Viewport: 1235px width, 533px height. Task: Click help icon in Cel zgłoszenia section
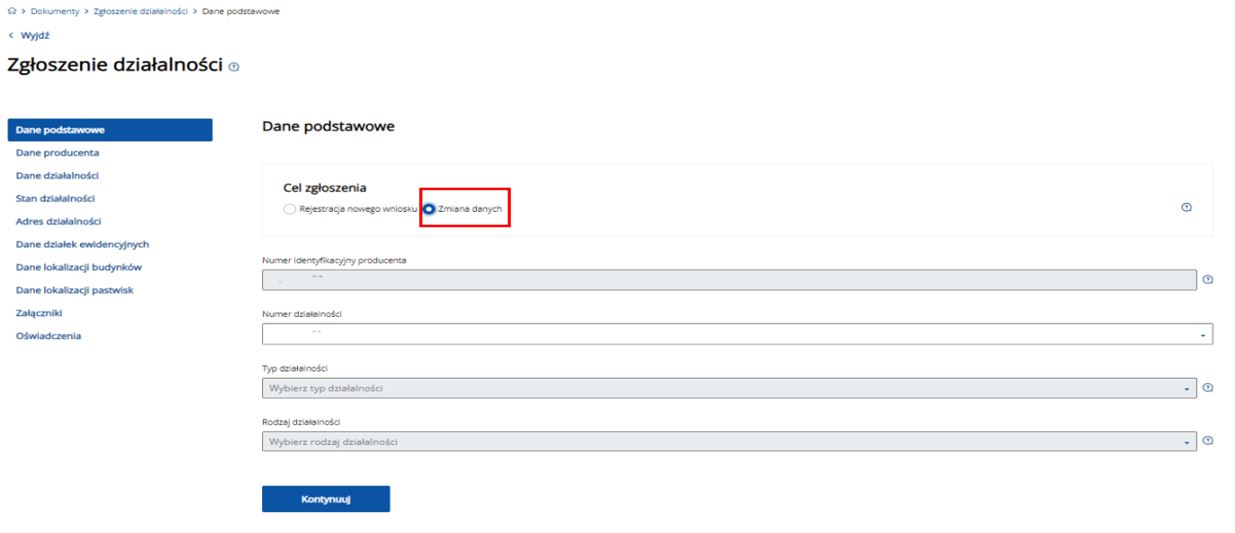pyautogui.click(x=1186, y=208)
